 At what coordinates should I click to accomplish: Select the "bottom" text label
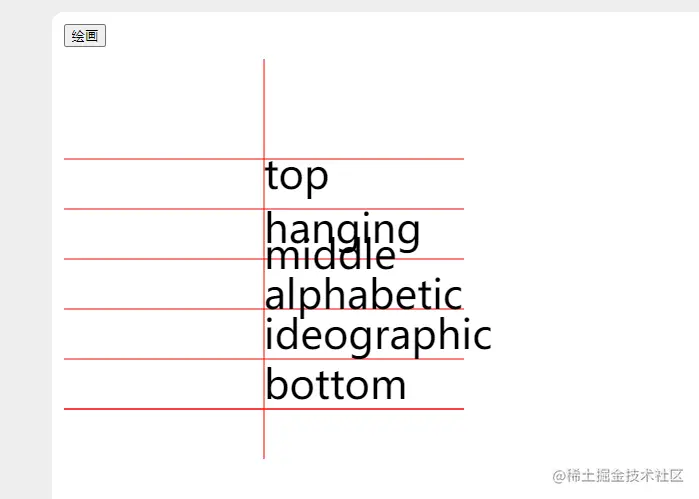click(335, 385)
